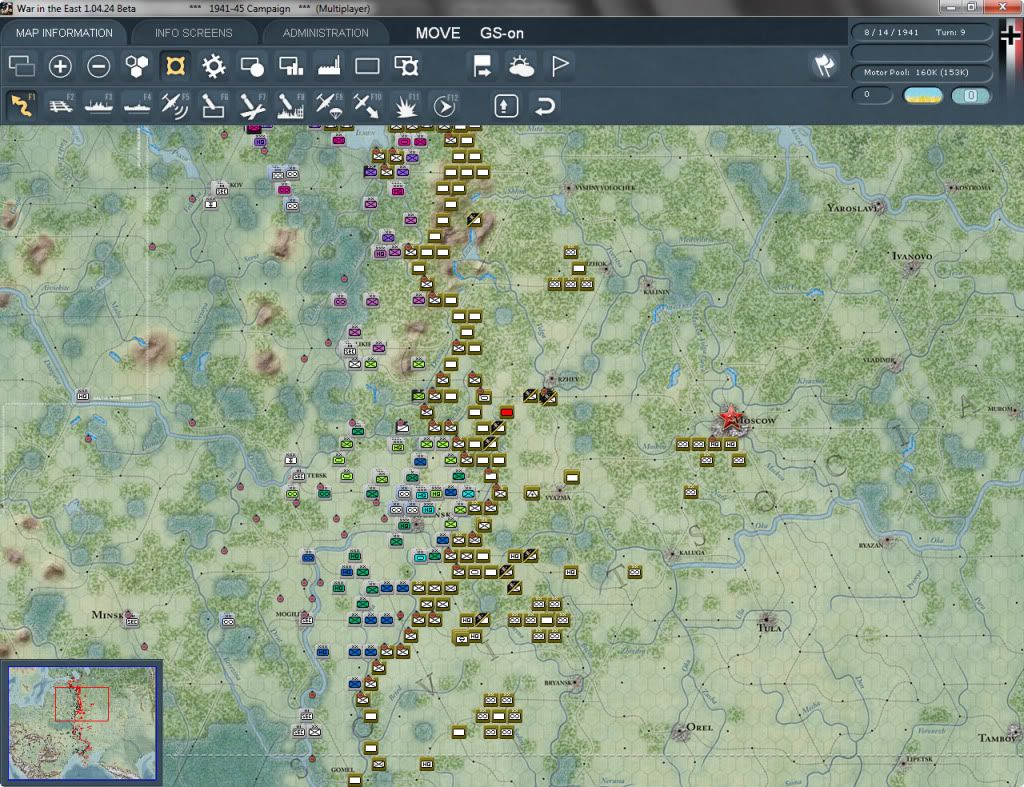The width and height of the screenshot is (1024, 787).
Task: Click the Gomel city label
Action: coord(342,769)
